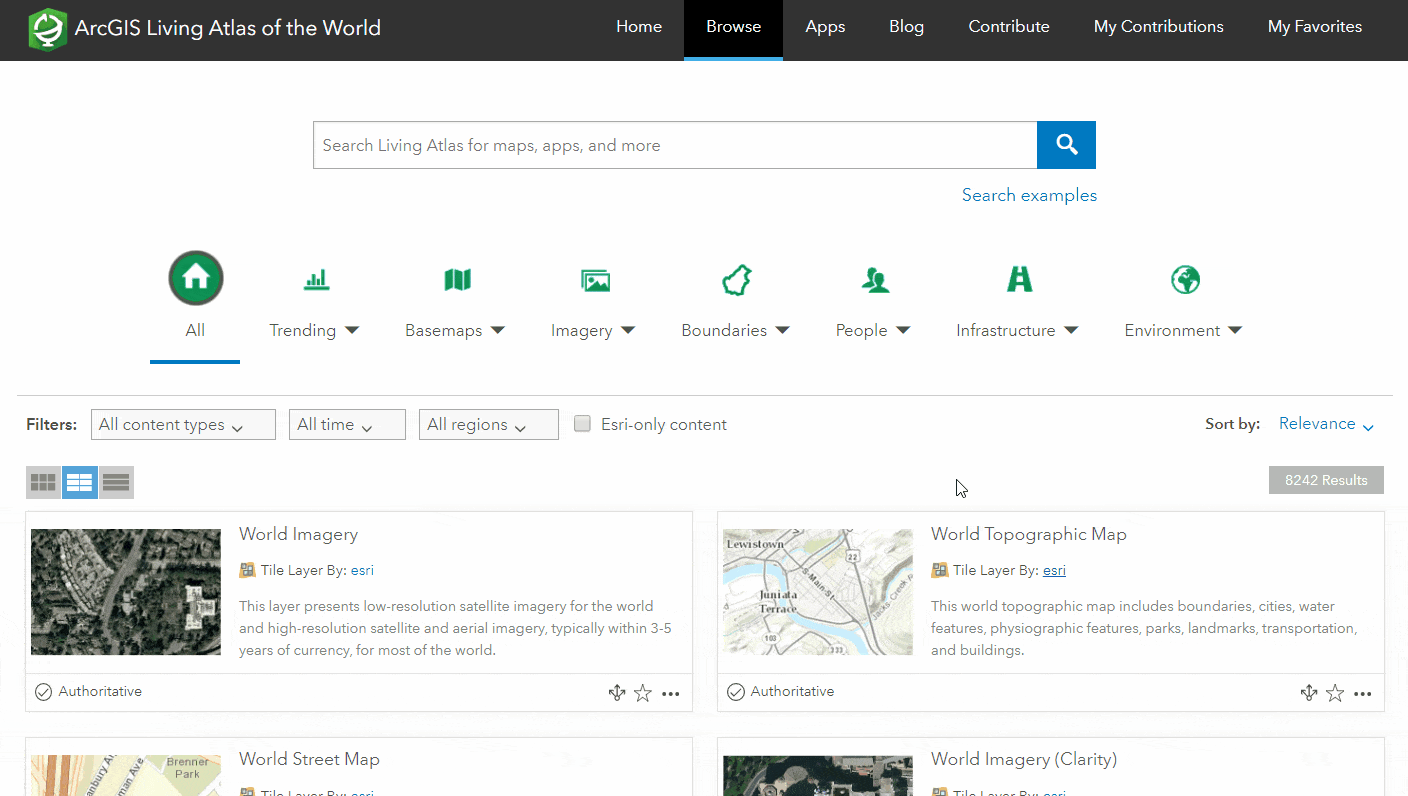Expand the All regions filter
1408x796 pixels.
[x=489, y=424]
